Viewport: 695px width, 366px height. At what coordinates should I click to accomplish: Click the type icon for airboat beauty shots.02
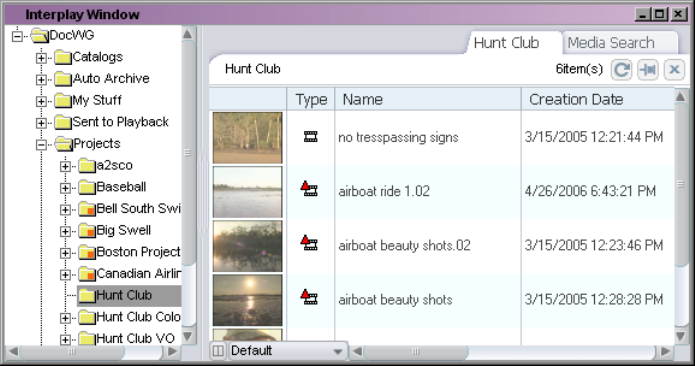309,243
